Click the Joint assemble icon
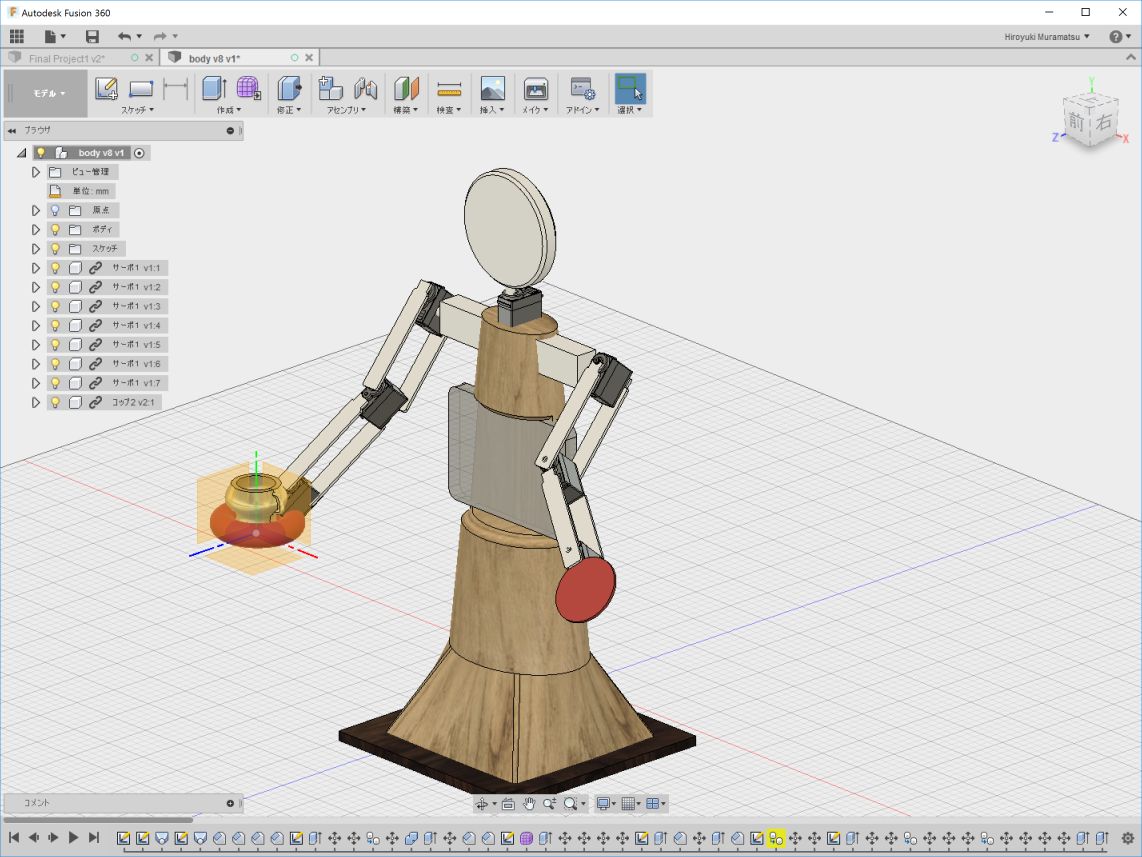The height and width of the screenshot is (857, 1142). click(366, 88)
